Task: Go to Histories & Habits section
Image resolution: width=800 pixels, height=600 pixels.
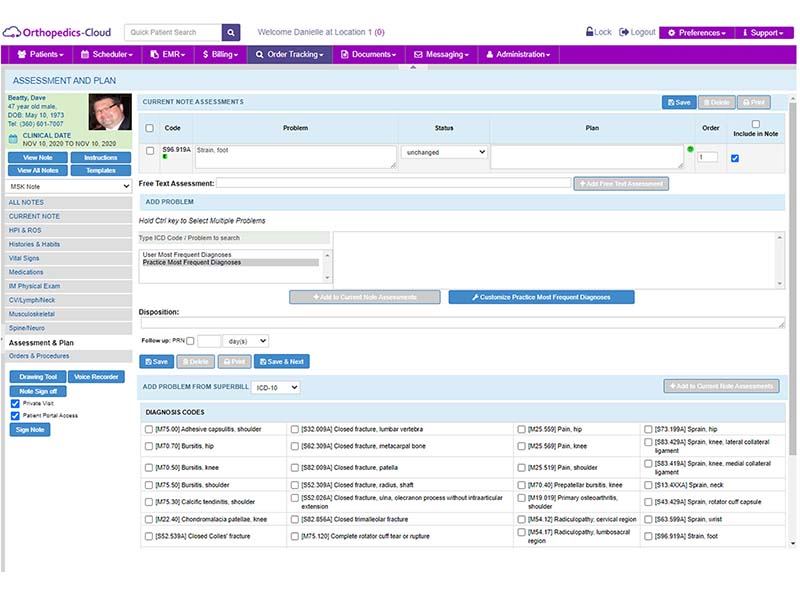Action: [69, 244]
